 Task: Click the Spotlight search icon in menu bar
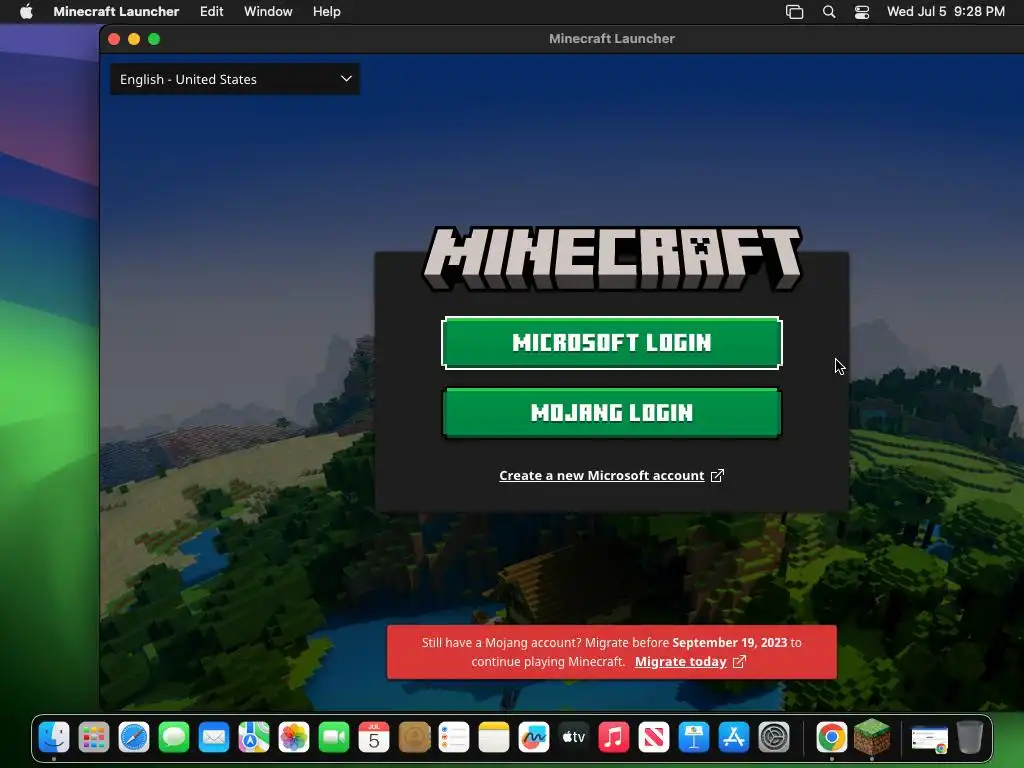pos(829,12)
